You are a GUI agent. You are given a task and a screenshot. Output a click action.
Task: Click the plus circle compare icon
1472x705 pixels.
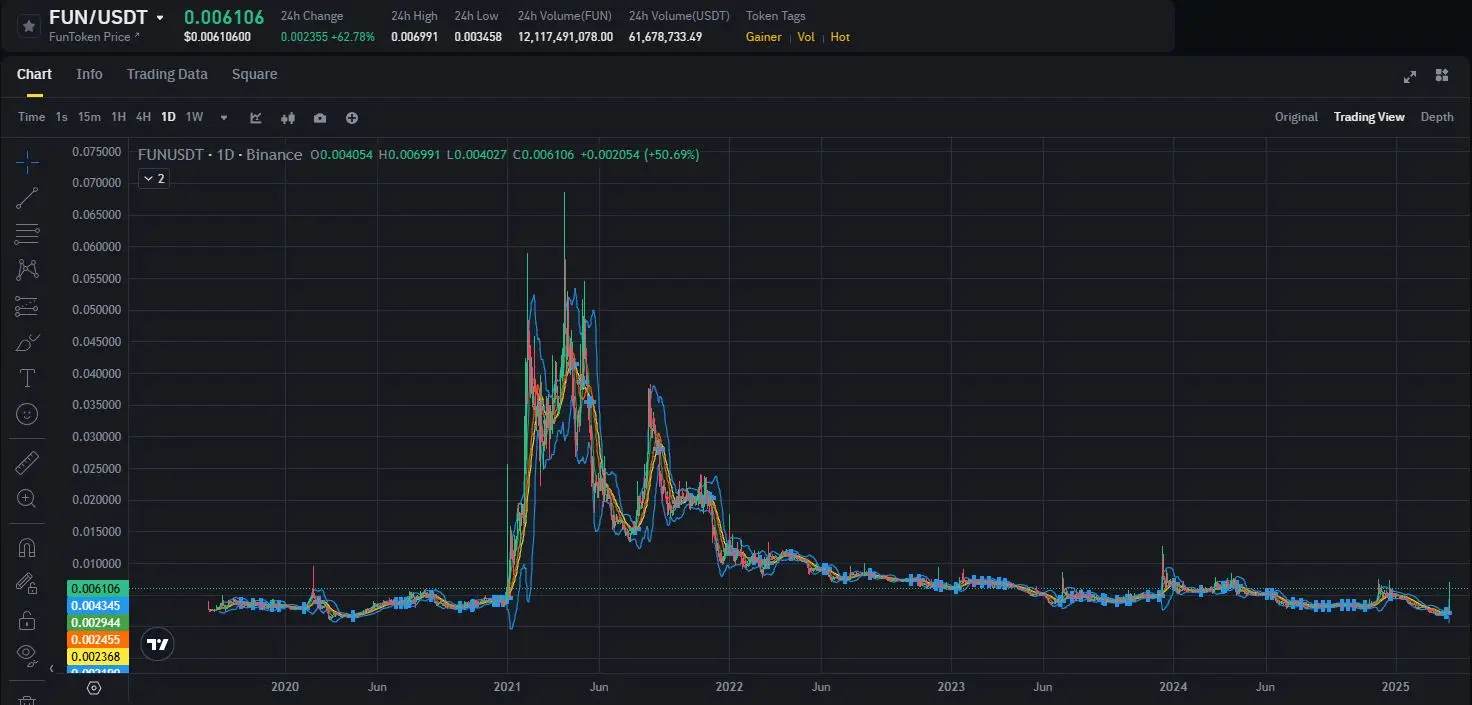(x=352, y=118)
